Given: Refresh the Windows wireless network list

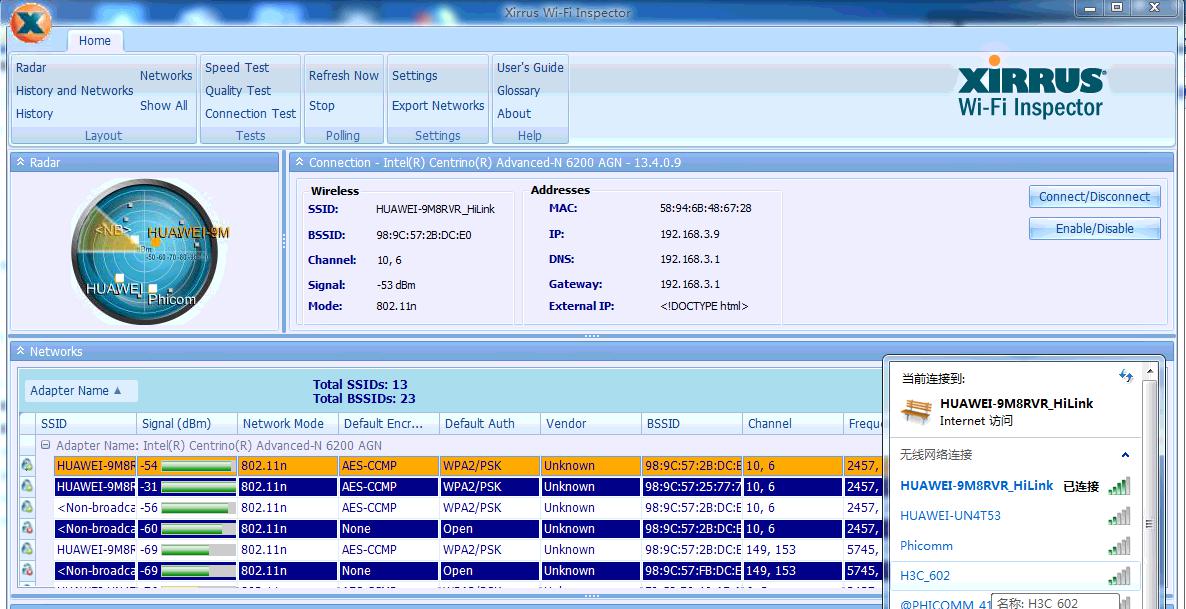Looking at the screenshot, I should click(1126, 376).
